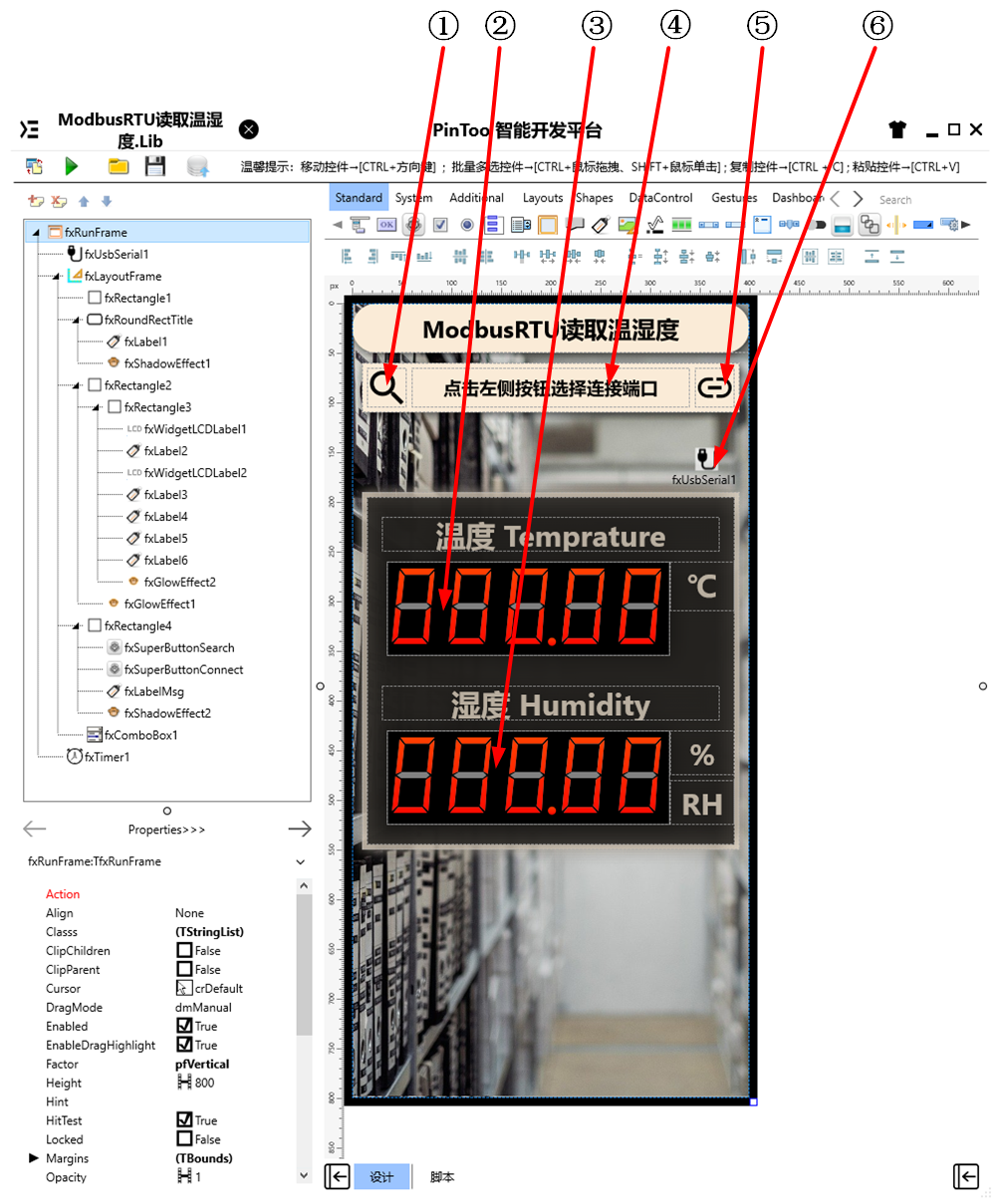The width and height of the screenshot is (999, 1204).
Task: Toggle the Locked checkbox
Action: 184,1139
